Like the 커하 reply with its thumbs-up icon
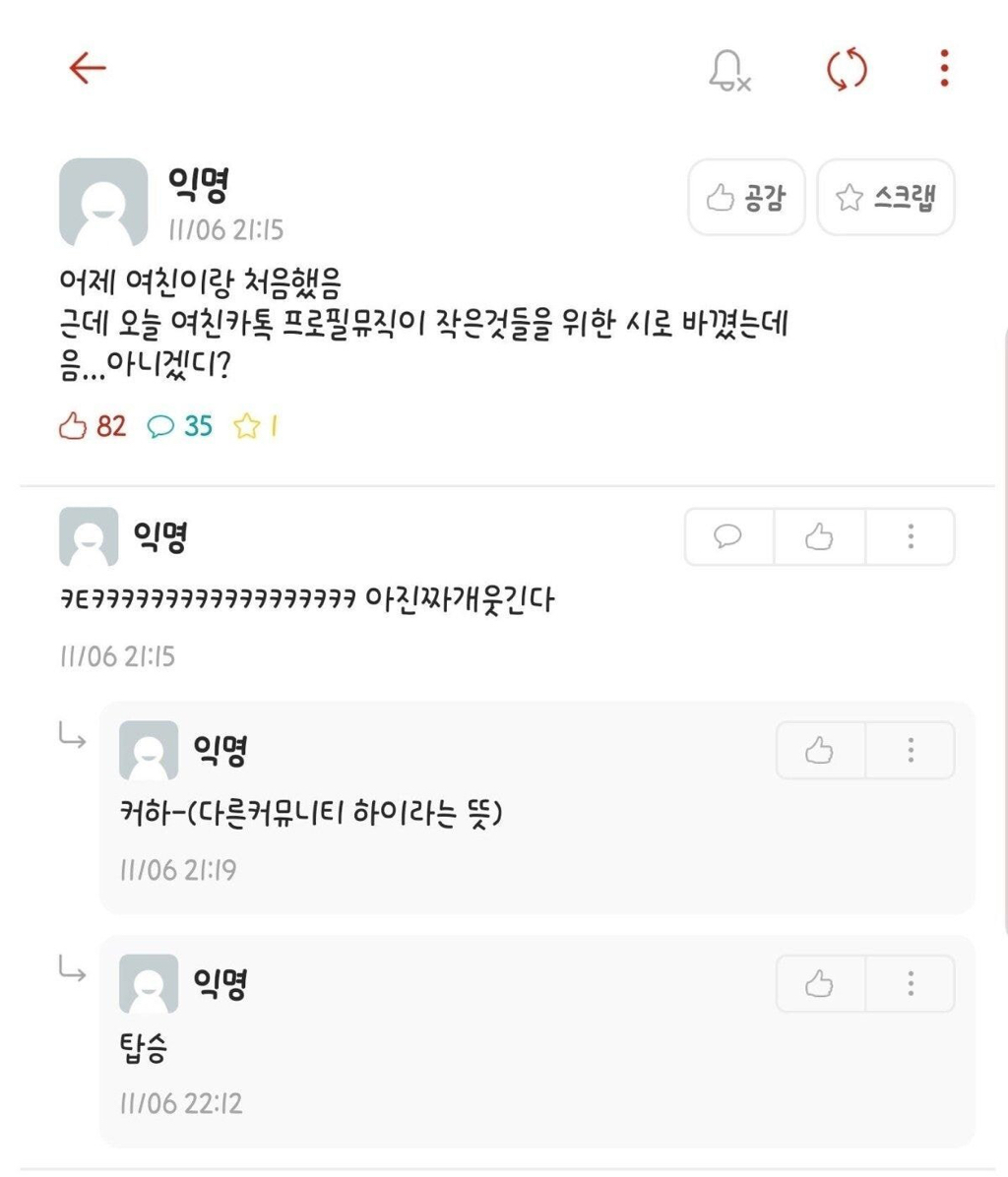Screen dimensions: 1008x1177 [x=820, y=749]
